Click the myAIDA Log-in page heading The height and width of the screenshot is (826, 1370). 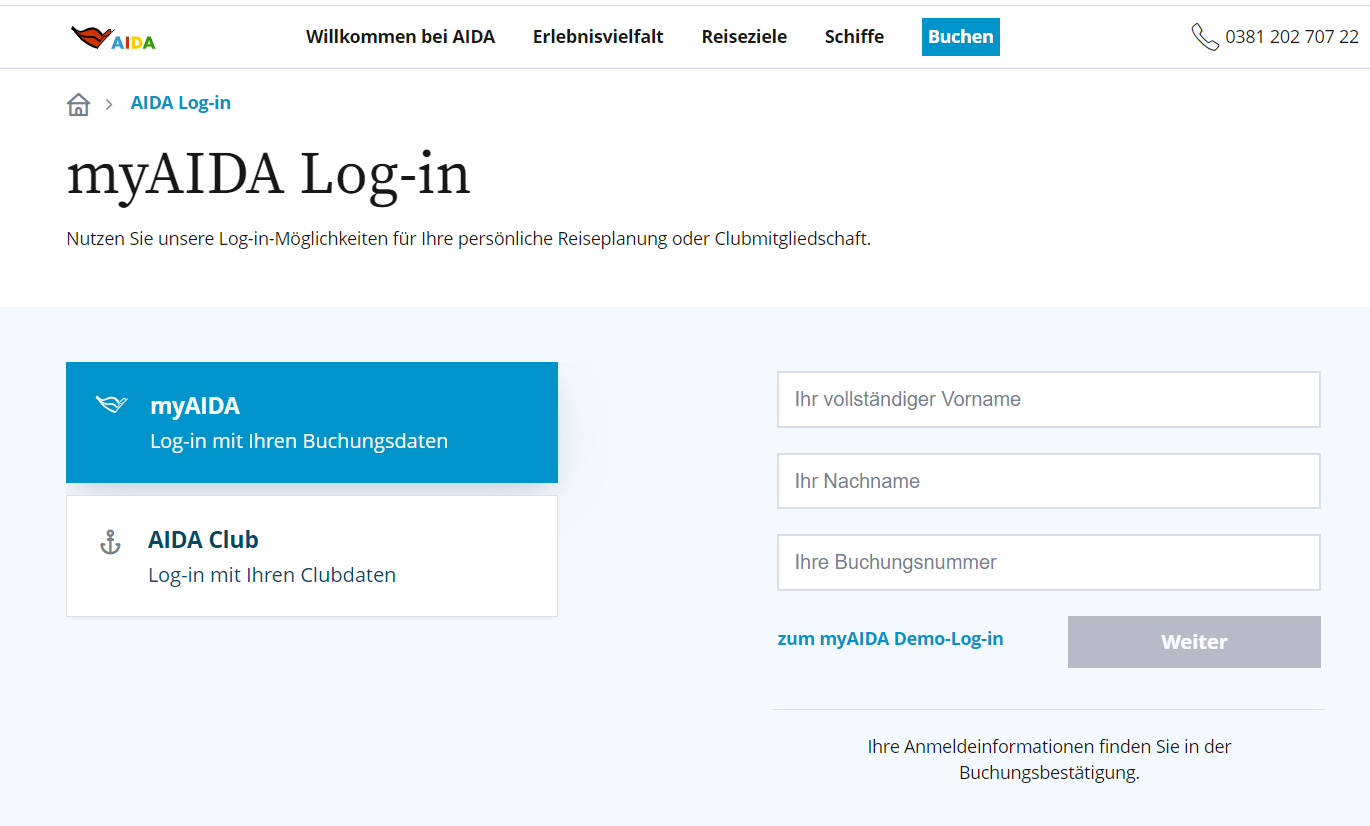point(268,174)
